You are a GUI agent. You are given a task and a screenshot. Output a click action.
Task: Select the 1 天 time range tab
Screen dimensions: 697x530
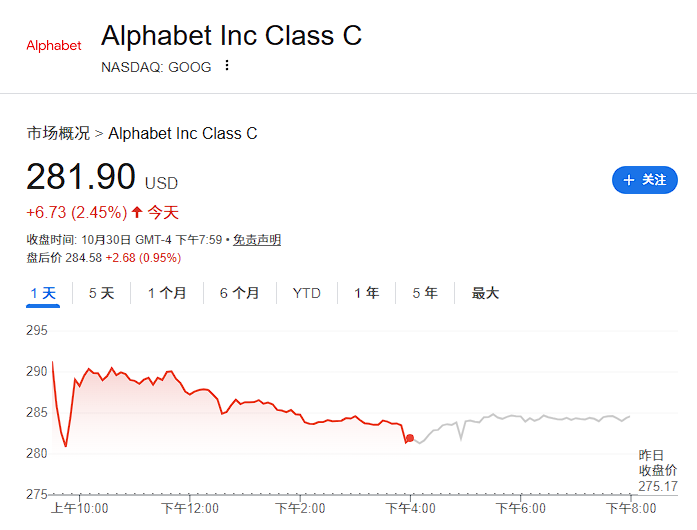43,293
